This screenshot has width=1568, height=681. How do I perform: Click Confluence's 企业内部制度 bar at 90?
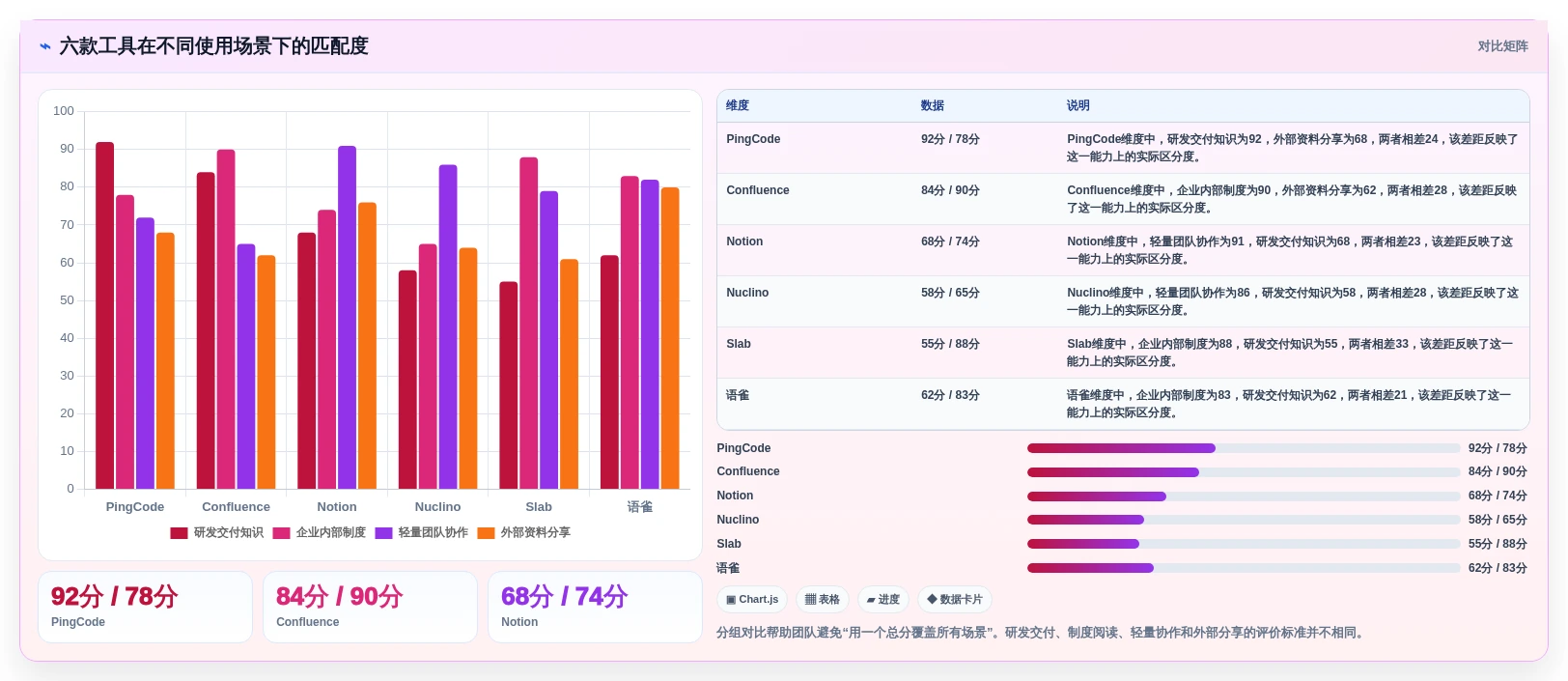coord(226,320)
